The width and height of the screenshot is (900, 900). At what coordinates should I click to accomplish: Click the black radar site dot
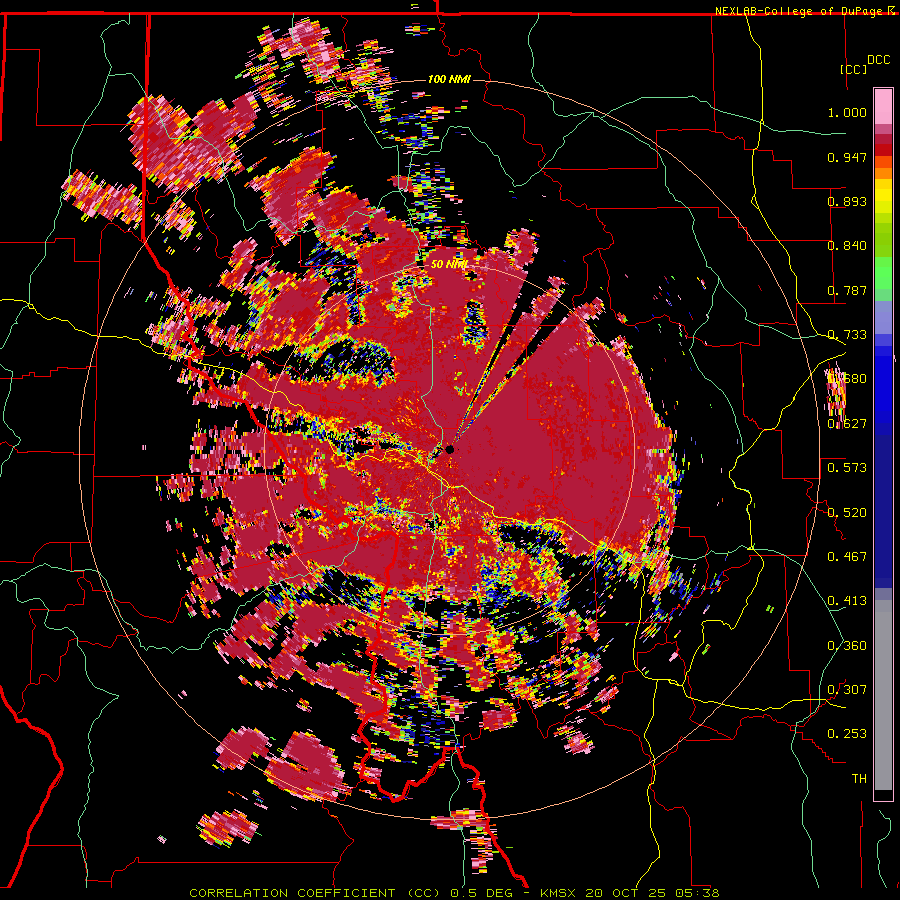coord(450,449)
